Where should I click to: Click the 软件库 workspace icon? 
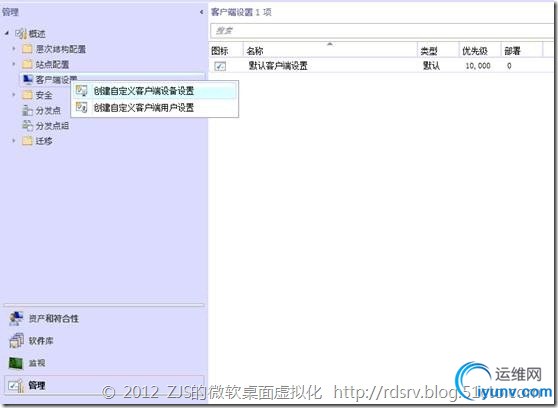pos(16,341)
